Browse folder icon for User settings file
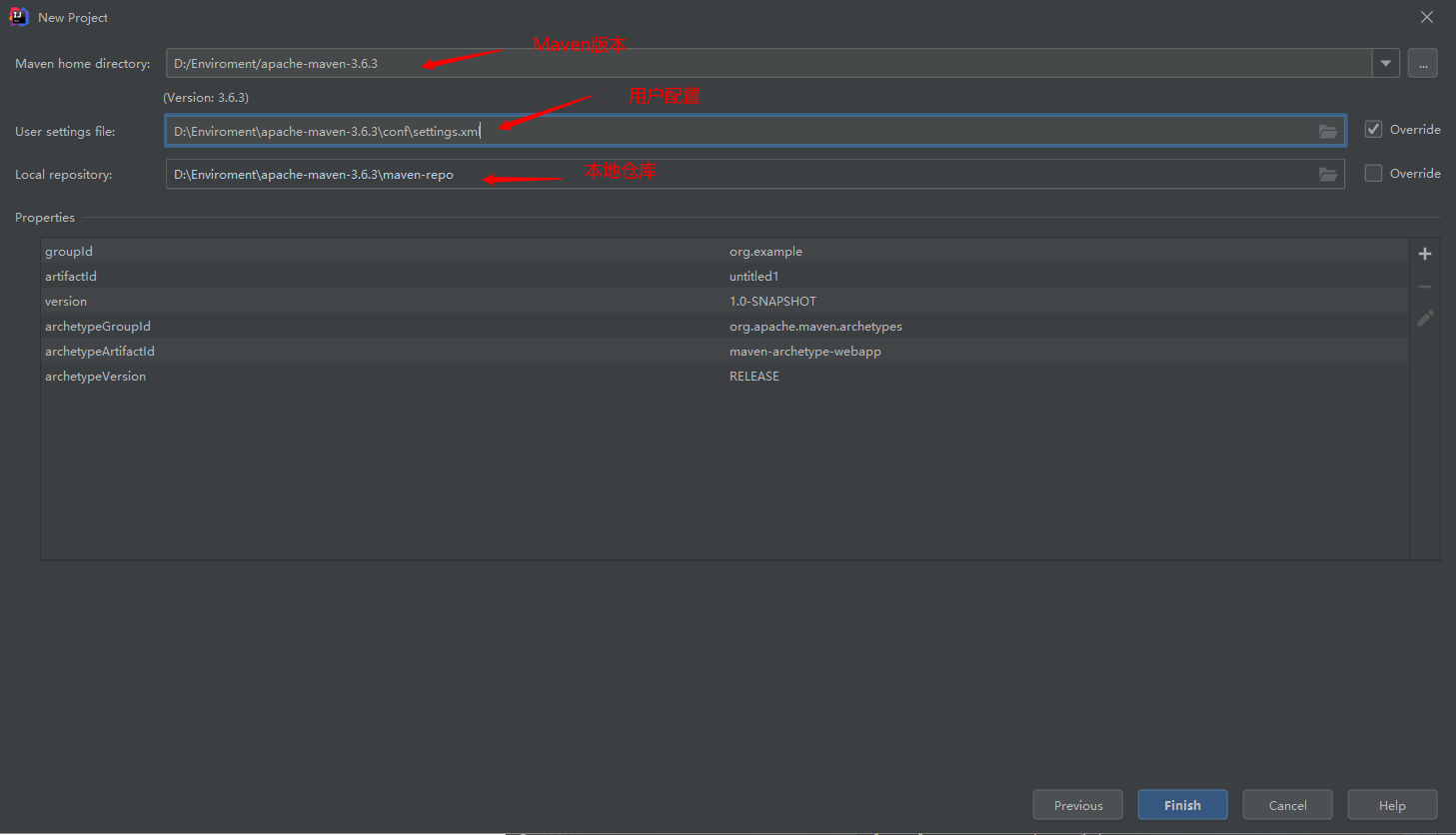The width and height of the screenshot is (1456, 835). (1328, 131)
